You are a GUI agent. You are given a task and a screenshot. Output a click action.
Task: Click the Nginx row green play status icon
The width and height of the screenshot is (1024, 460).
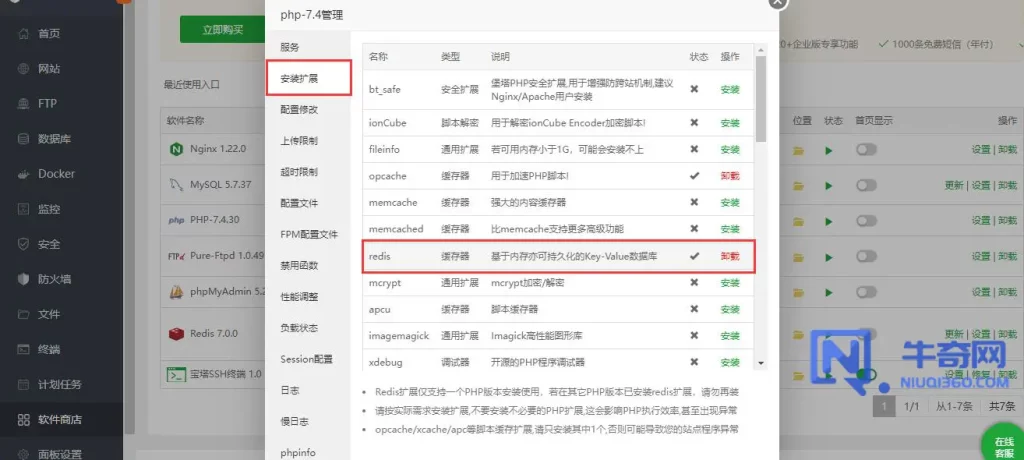coord(829,151)
